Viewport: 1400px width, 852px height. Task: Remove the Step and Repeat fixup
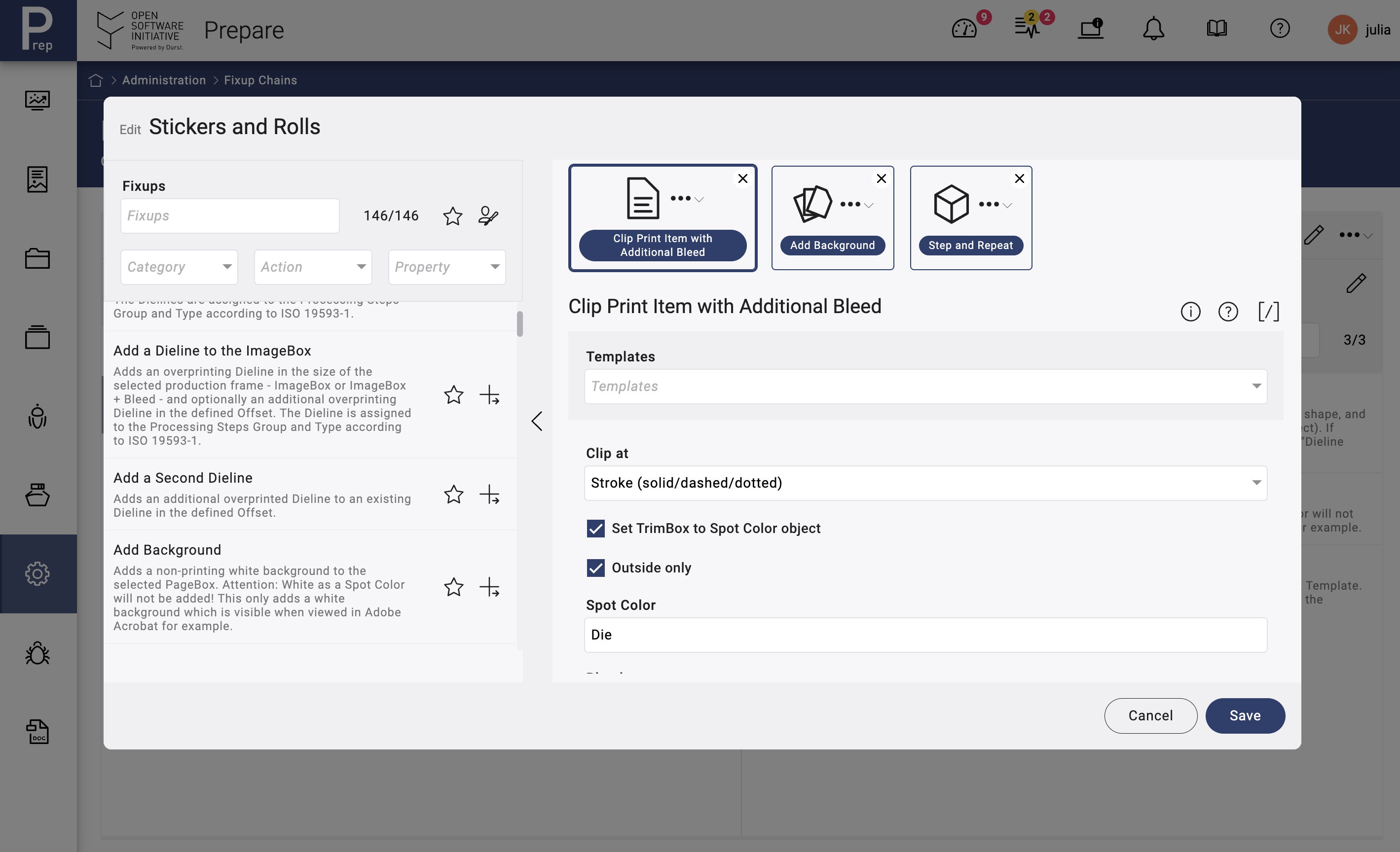[1019, 178]
